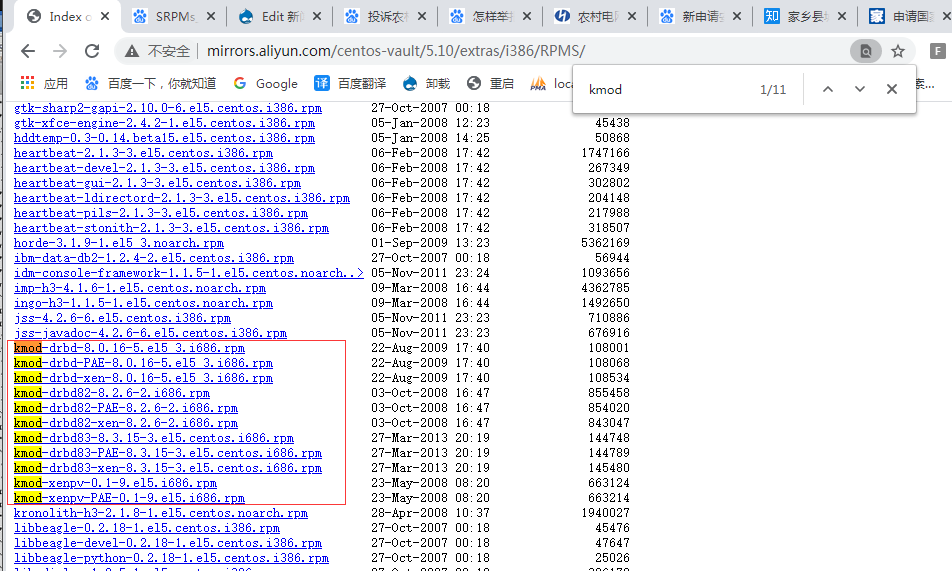Open the phpMyAdmin loc bookmark
The image size is (952, 571).
point(551,83)
